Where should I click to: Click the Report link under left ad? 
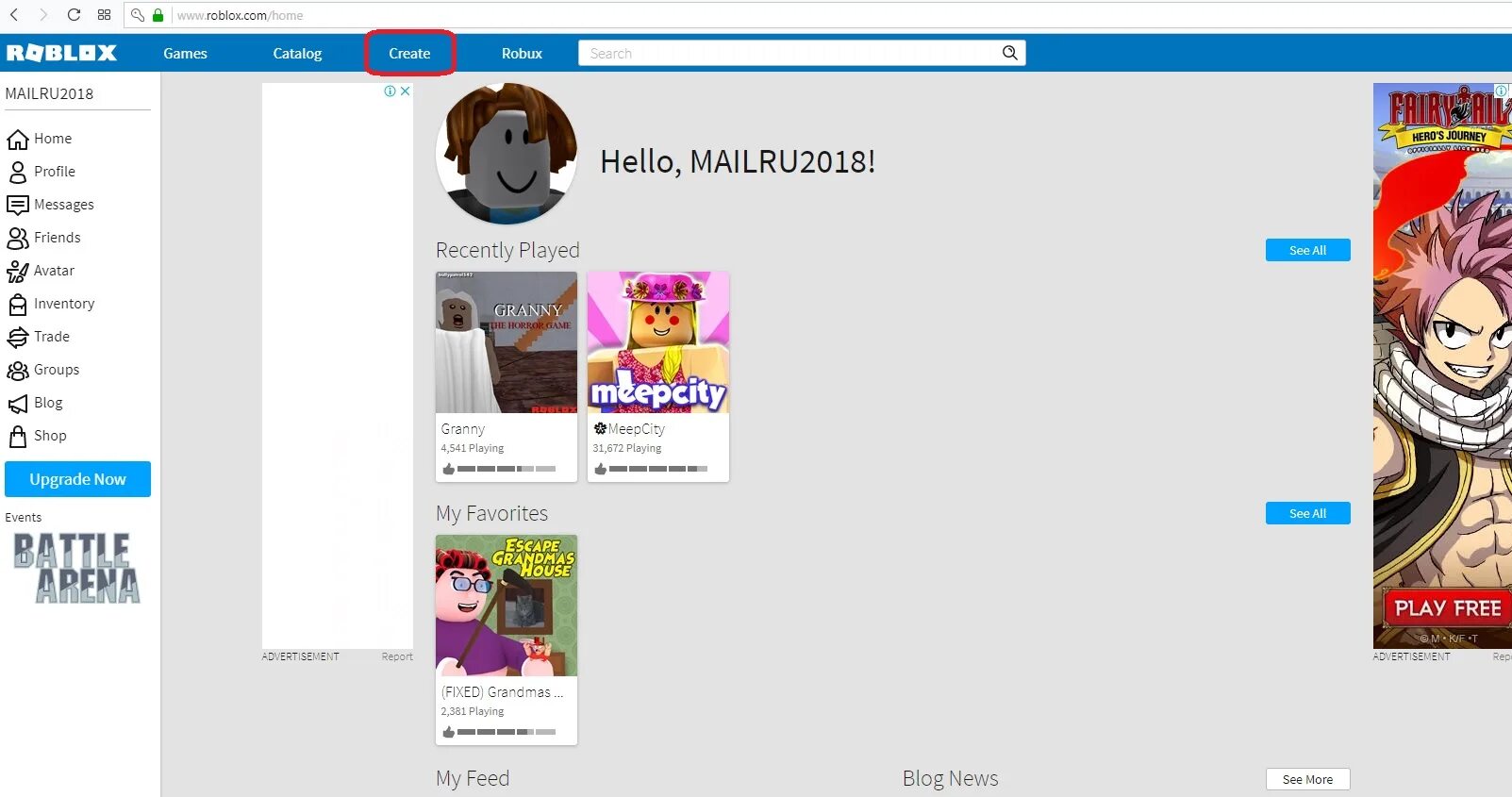click(397, 656)
